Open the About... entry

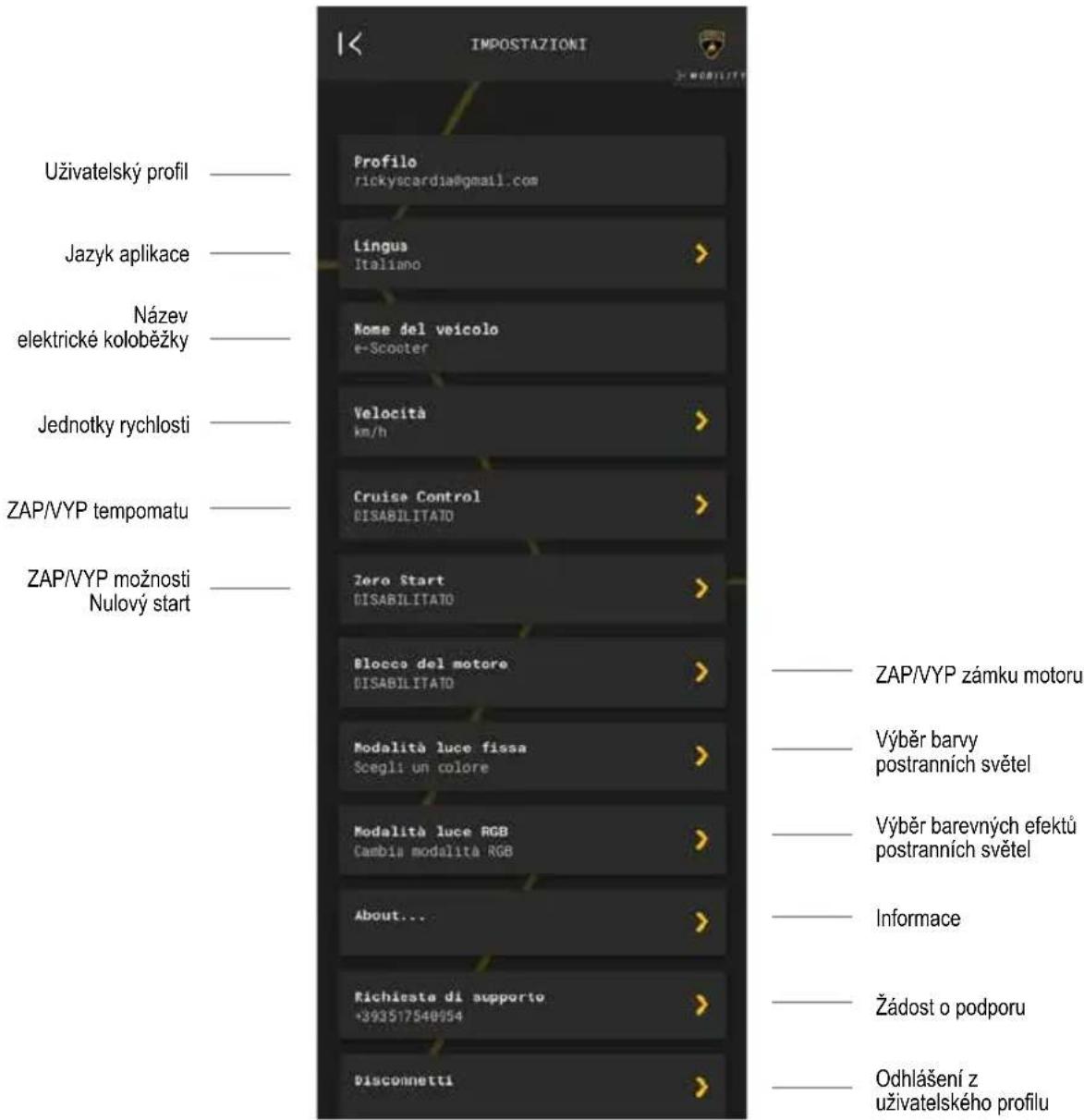coord(531,922)
